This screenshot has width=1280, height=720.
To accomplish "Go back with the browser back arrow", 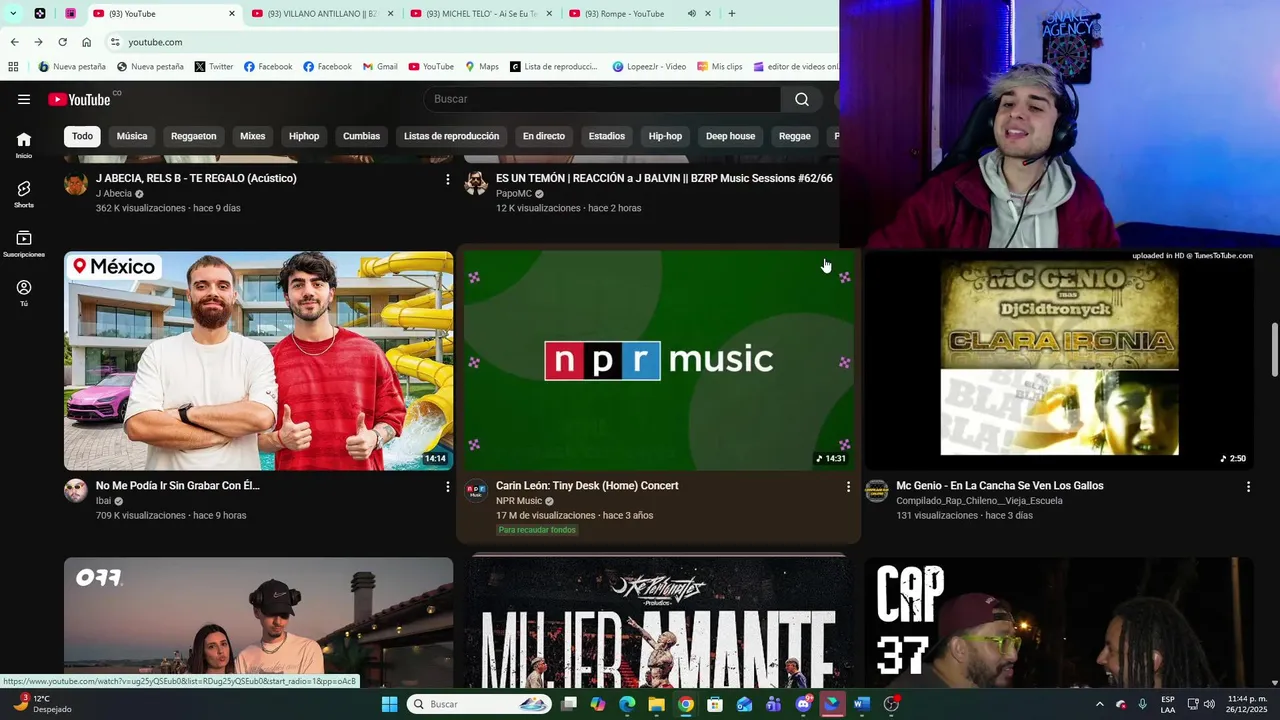I will [14, 42].
